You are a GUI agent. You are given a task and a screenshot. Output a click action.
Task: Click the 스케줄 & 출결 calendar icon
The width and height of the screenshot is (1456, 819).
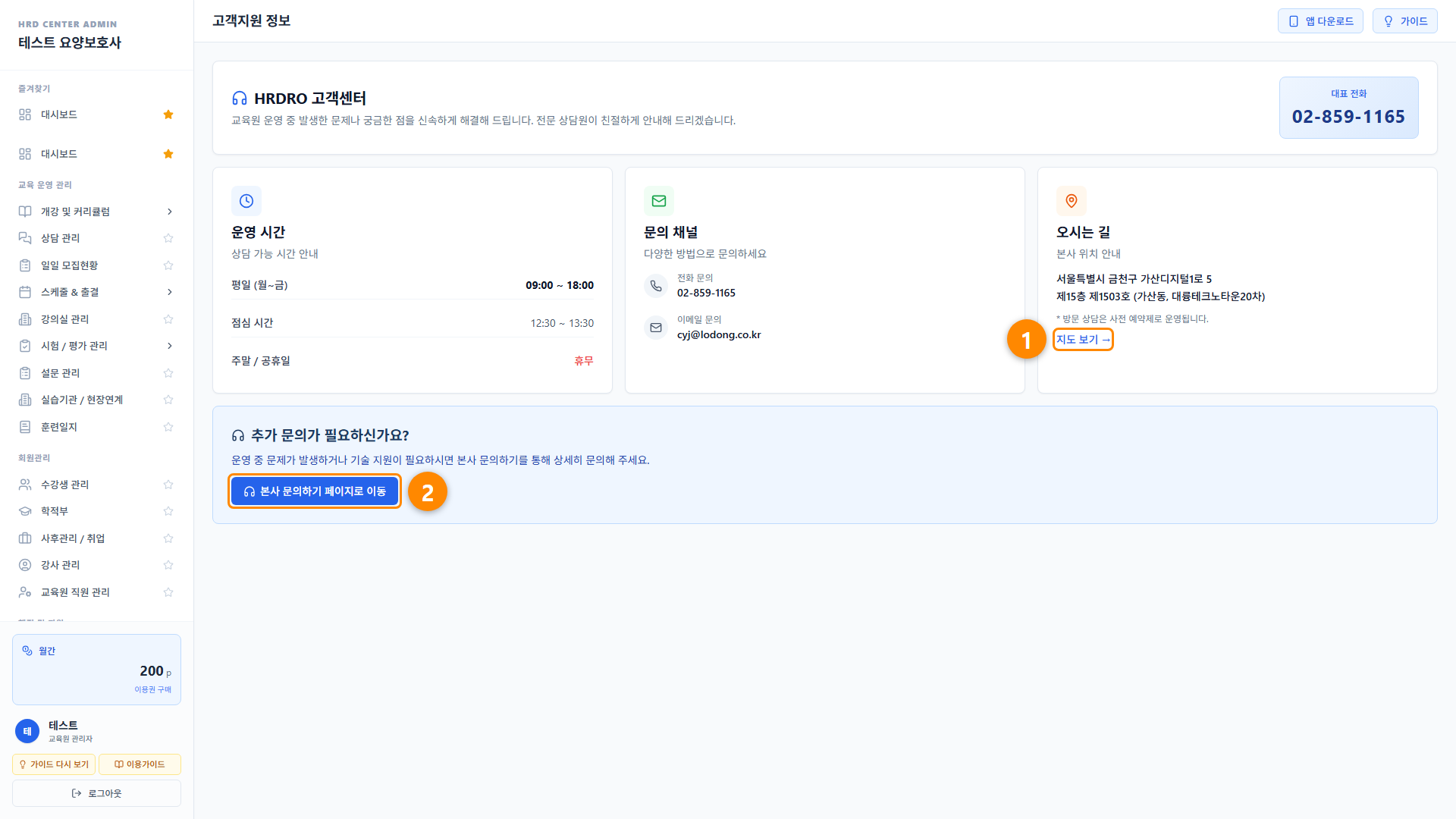pos(25,292)
